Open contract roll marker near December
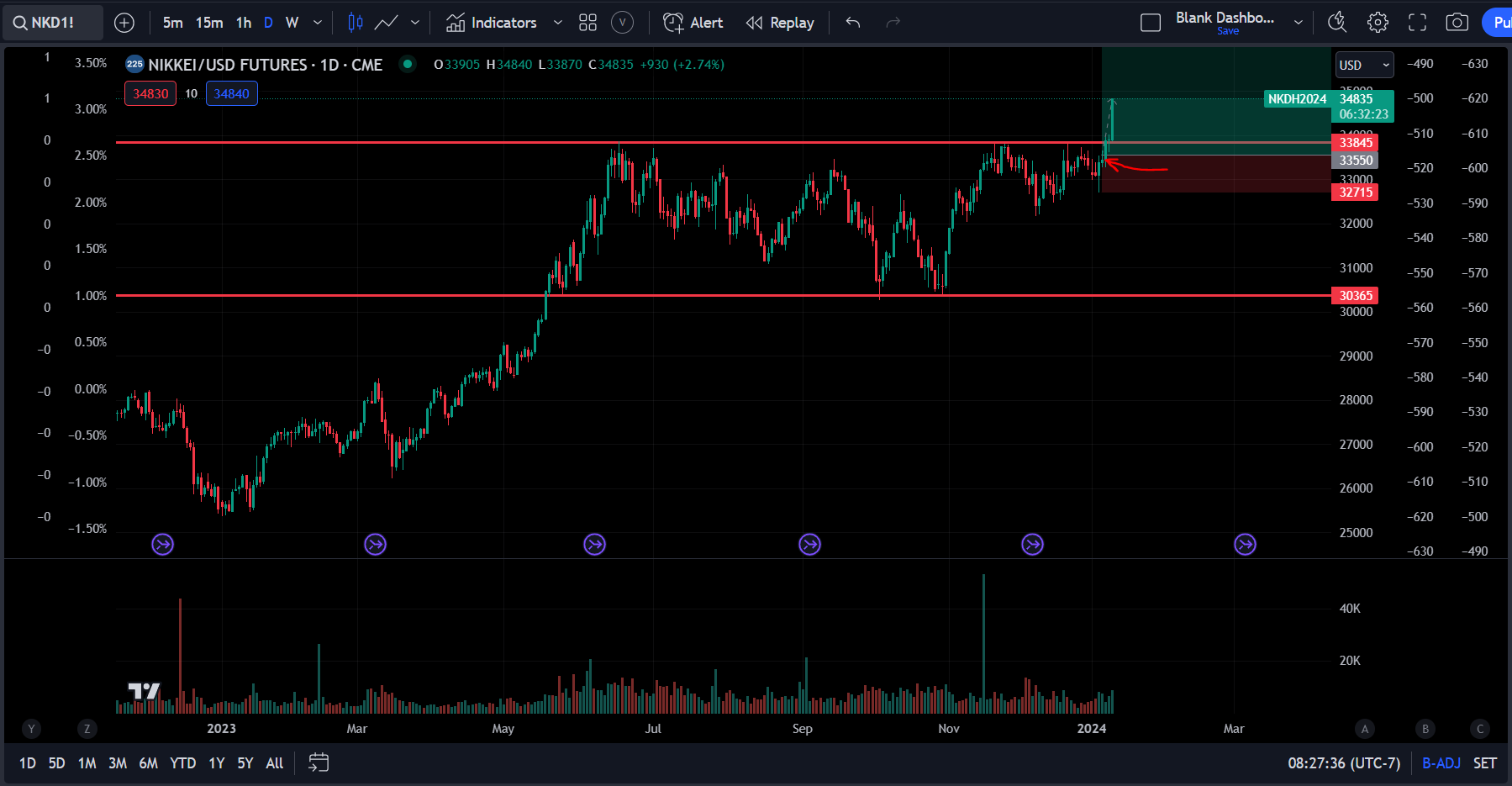 coord(1032,545)
